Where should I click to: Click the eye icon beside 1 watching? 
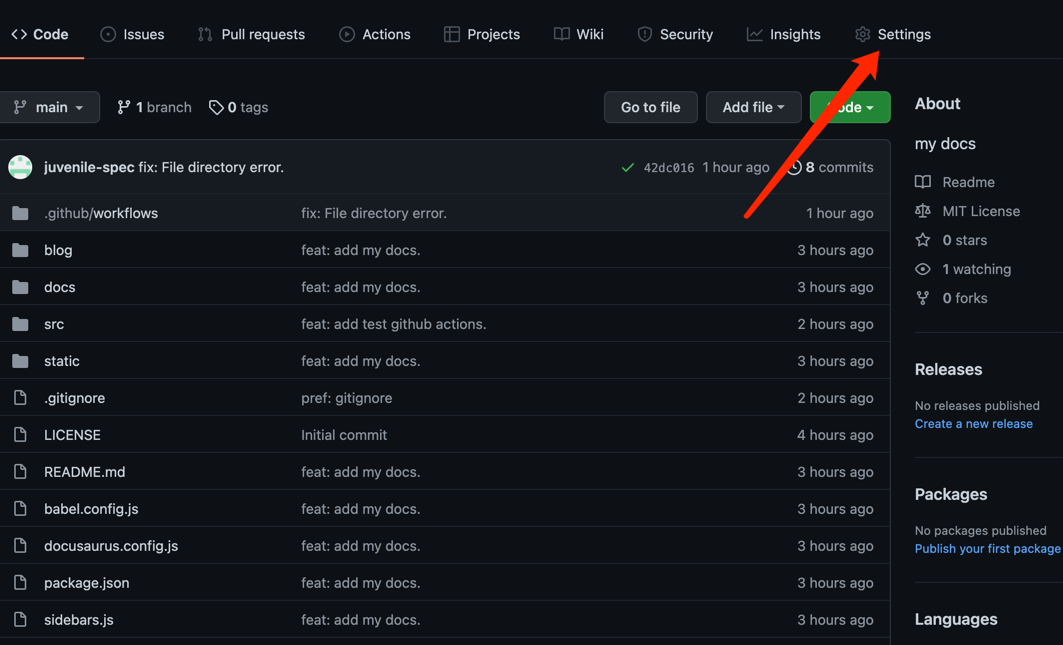(923, 269)
